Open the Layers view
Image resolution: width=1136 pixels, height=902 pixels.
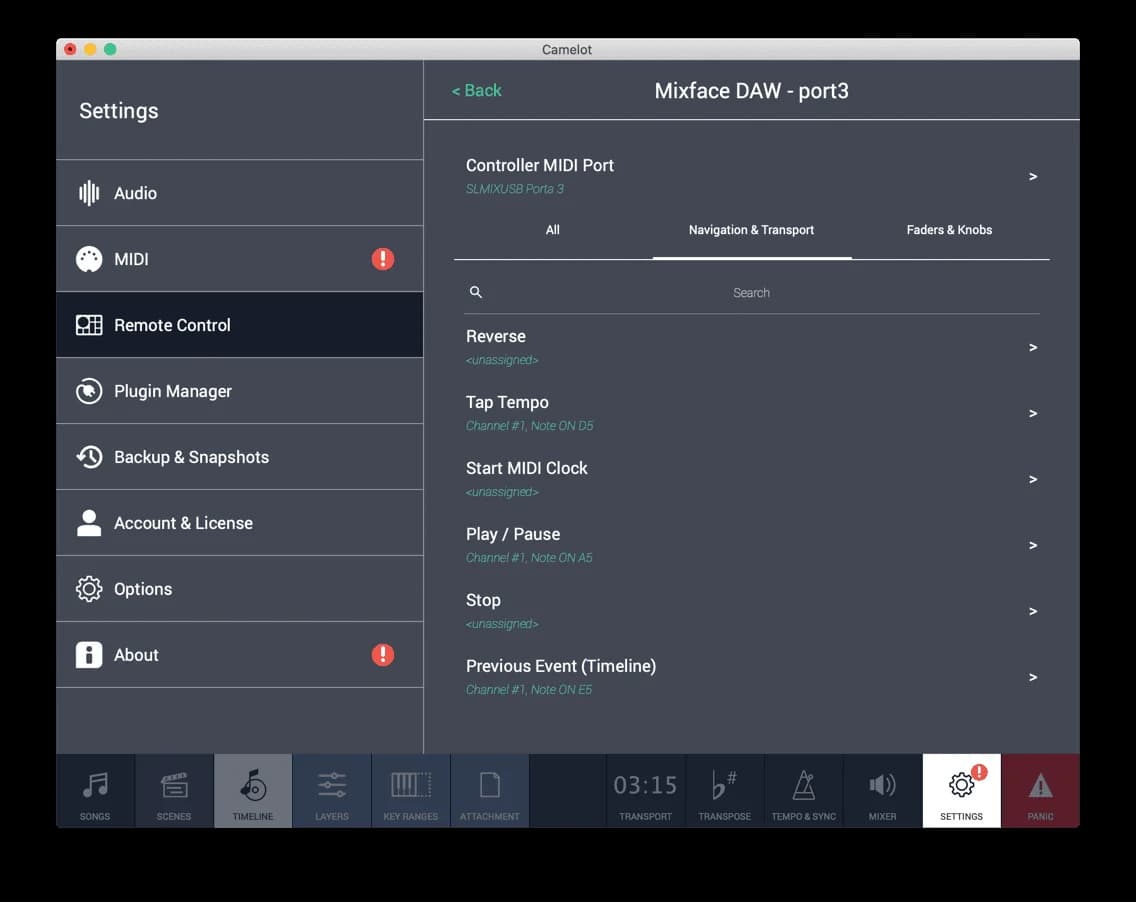[x=331, y=790]
